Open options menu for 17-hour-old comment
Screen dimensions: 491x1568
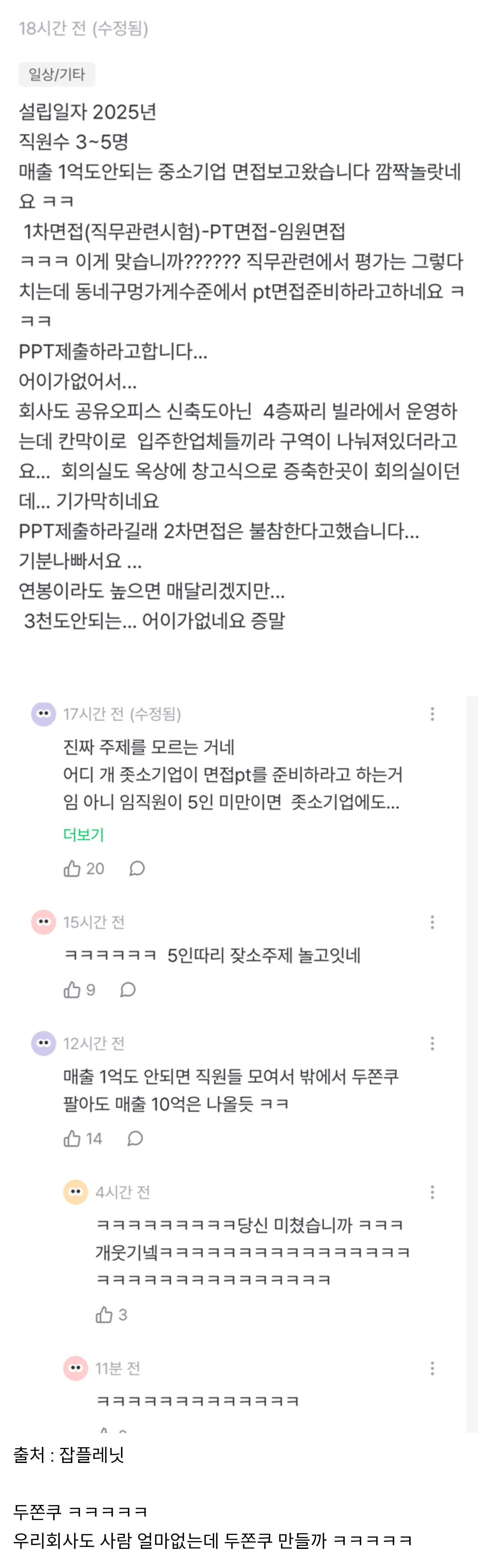coord(432,714)
